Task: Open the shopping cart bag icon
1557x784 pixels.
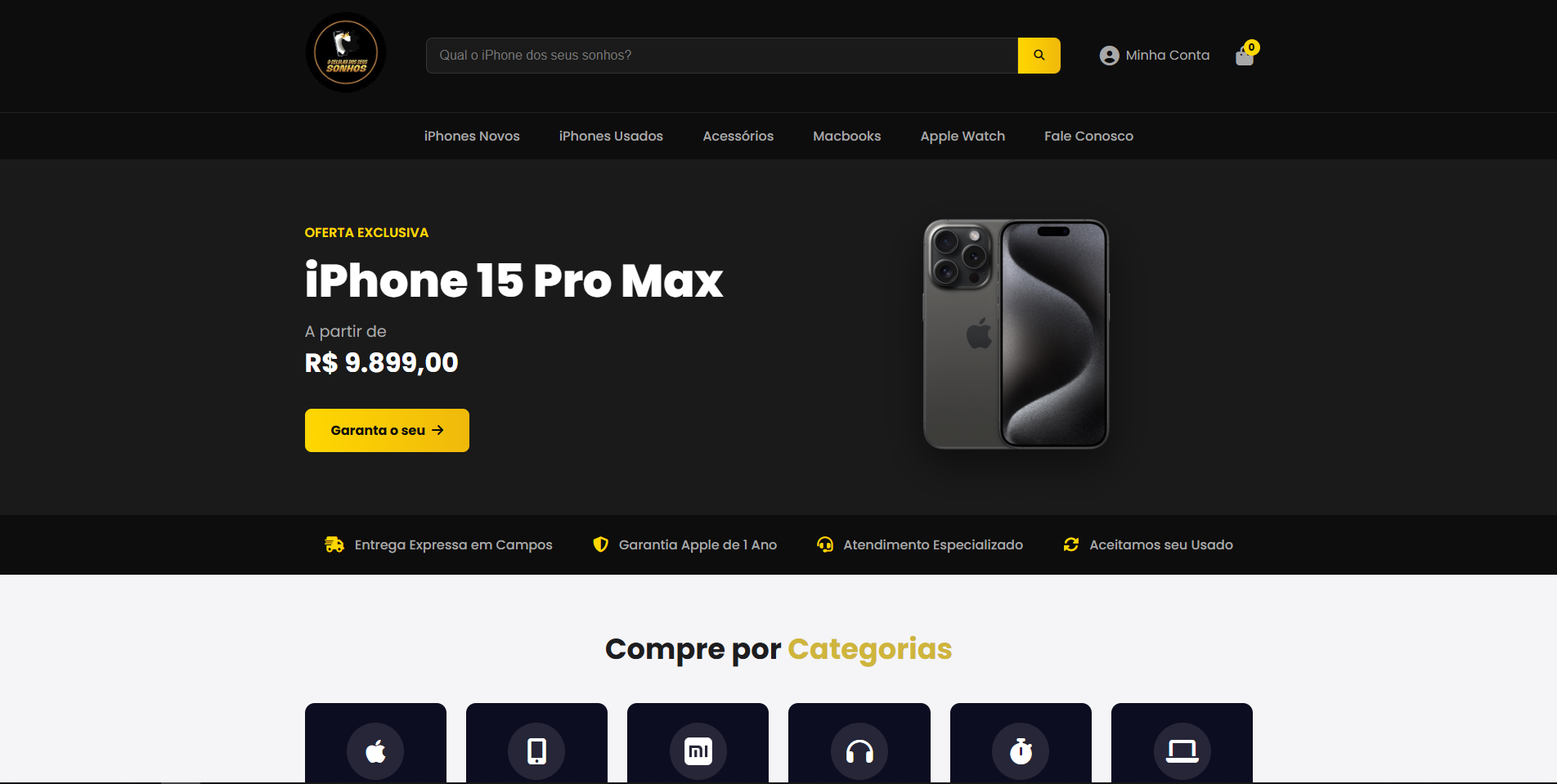Action: (1245, 56)
